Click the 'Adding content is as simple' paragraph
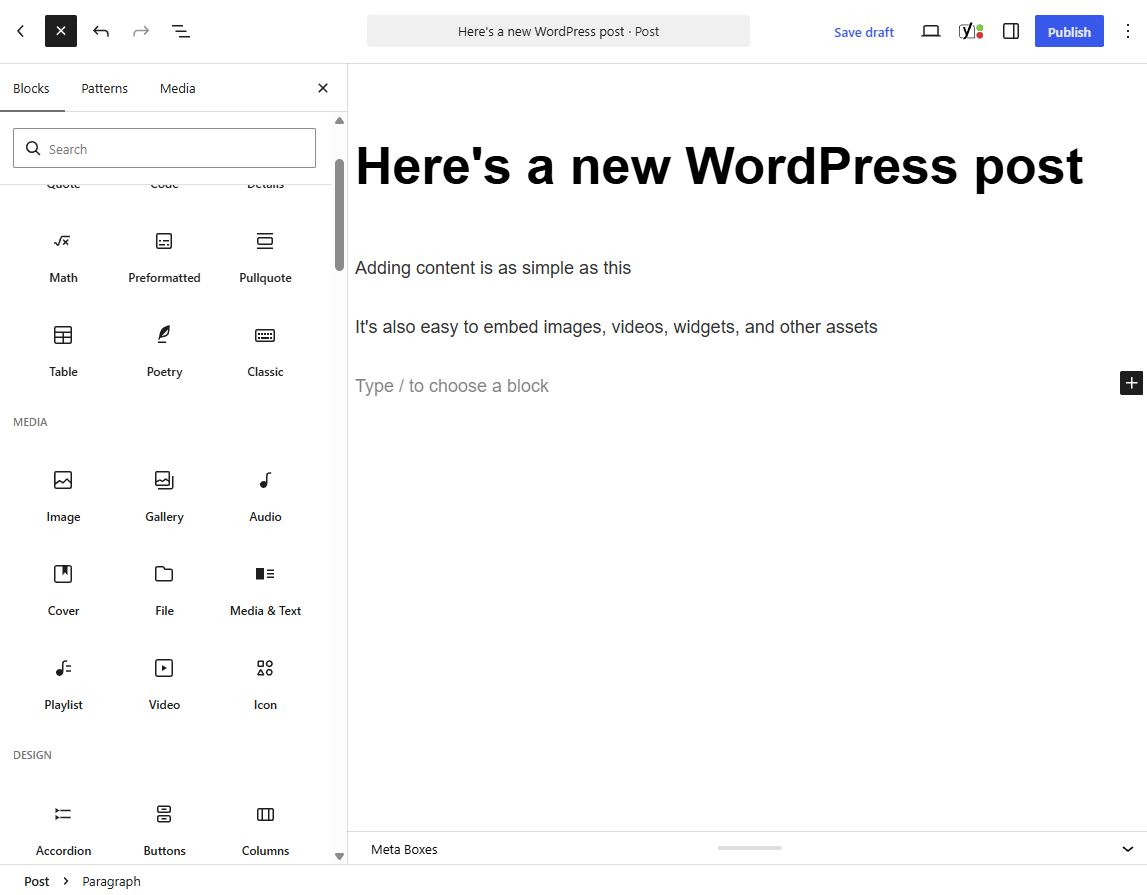Viewport: 1147px width, 895px height. (493, 268)
